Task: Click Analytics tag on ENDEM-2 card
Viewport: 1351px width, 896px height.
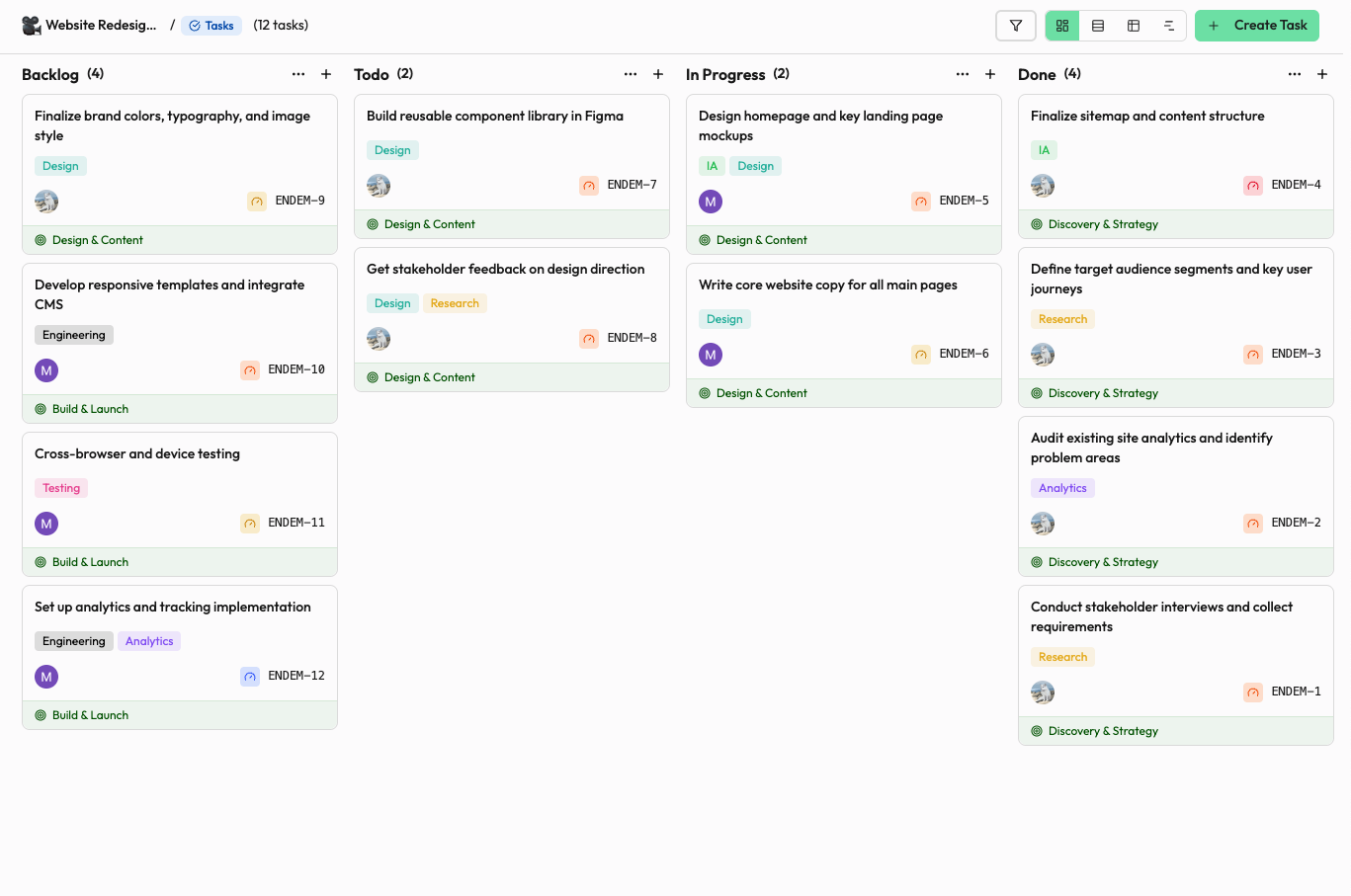Action: pyautogui.click(x=1062, y=488)
